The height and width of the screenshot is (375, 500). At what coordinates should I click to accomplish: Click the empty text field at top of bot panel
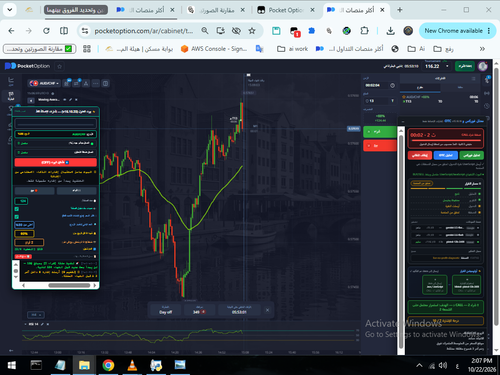coord(56,124)
